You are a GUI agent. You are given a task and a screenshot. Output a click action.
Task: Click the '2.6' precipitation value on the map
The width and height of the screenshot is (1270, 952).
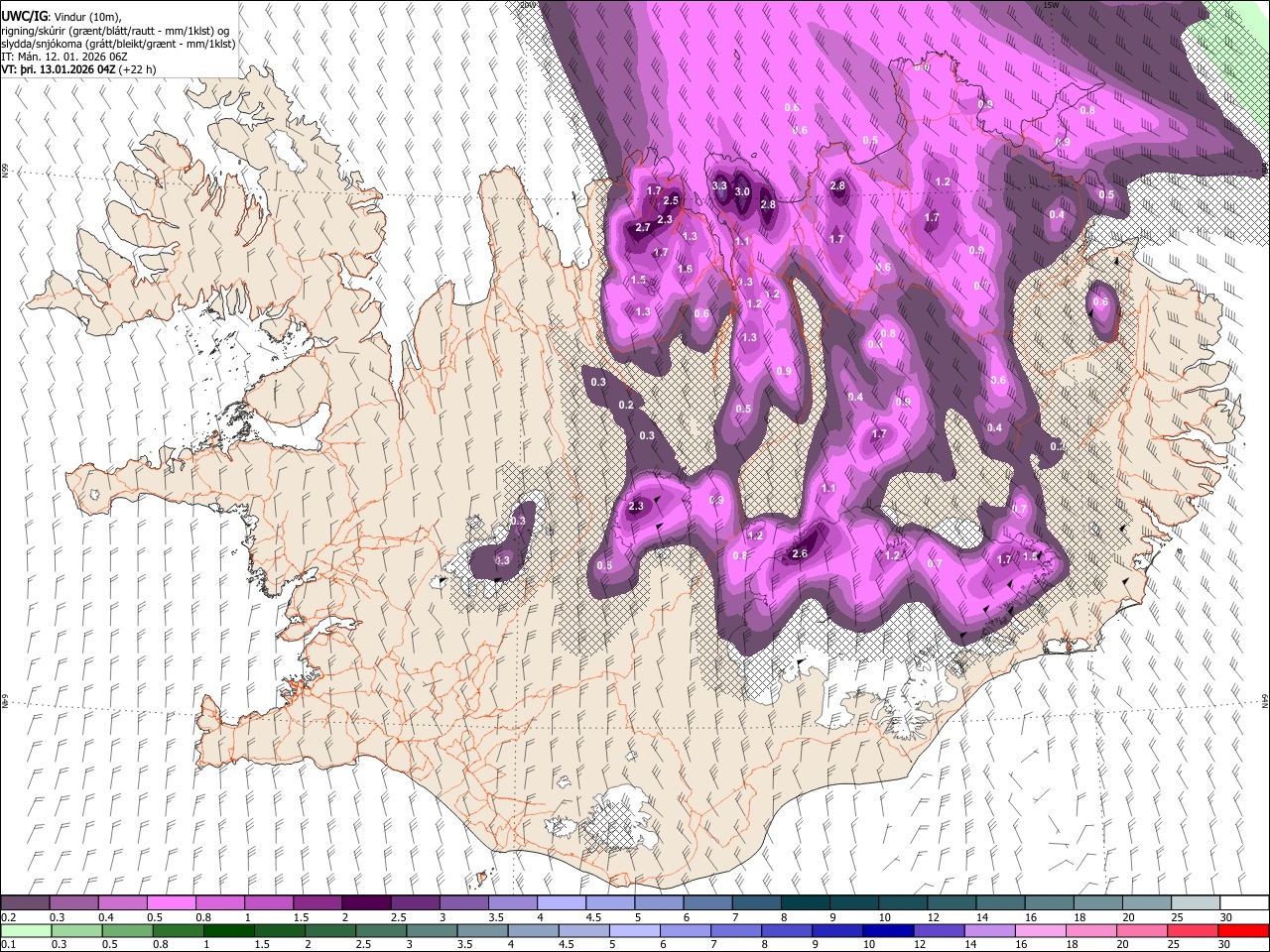tap(800, 554)
